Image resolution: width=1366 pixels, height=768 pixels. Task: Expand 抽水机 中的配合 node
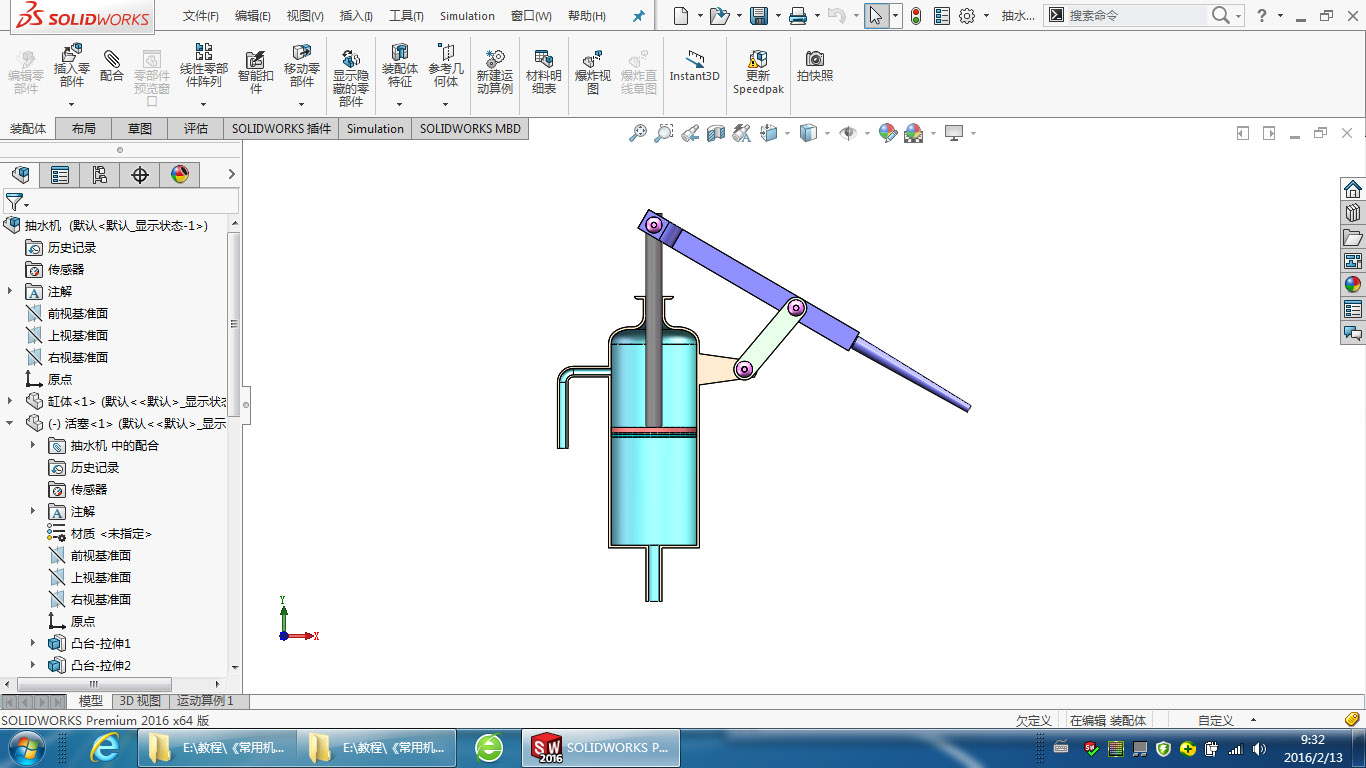pos(33,445)
